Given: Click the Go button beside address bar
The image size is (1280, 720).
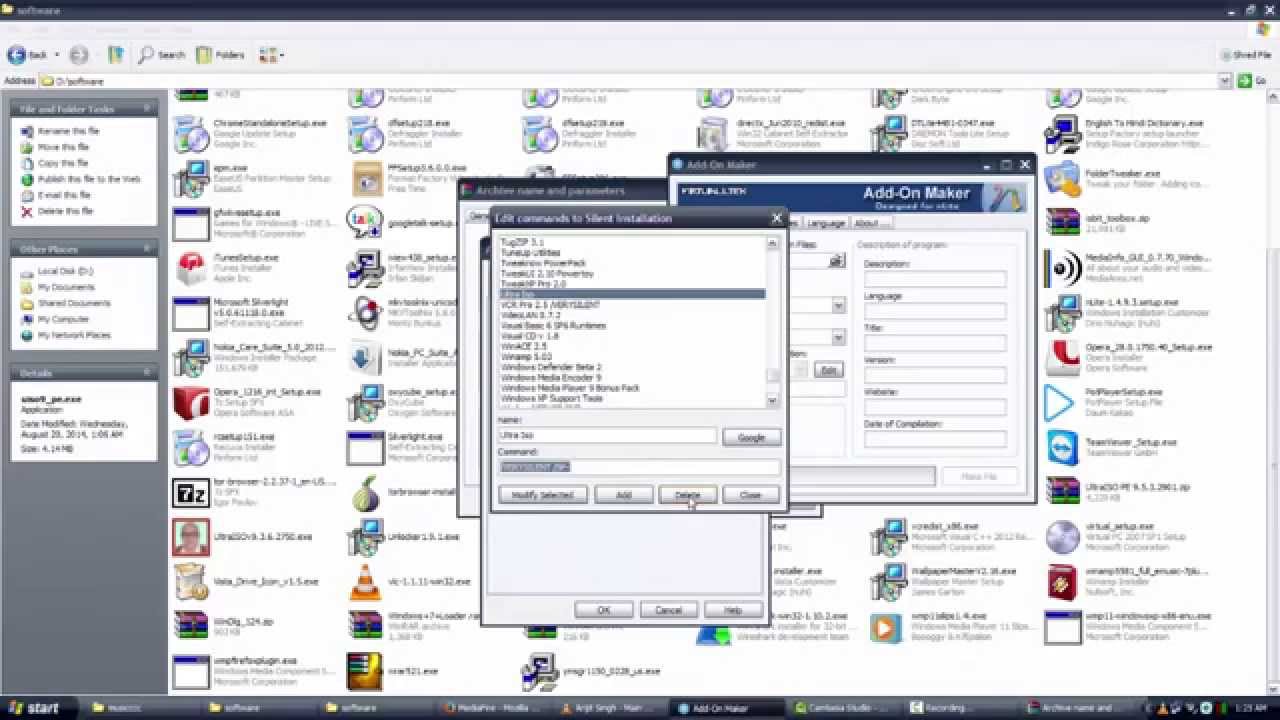Looking at the screenshot, I should [1253, 81].
